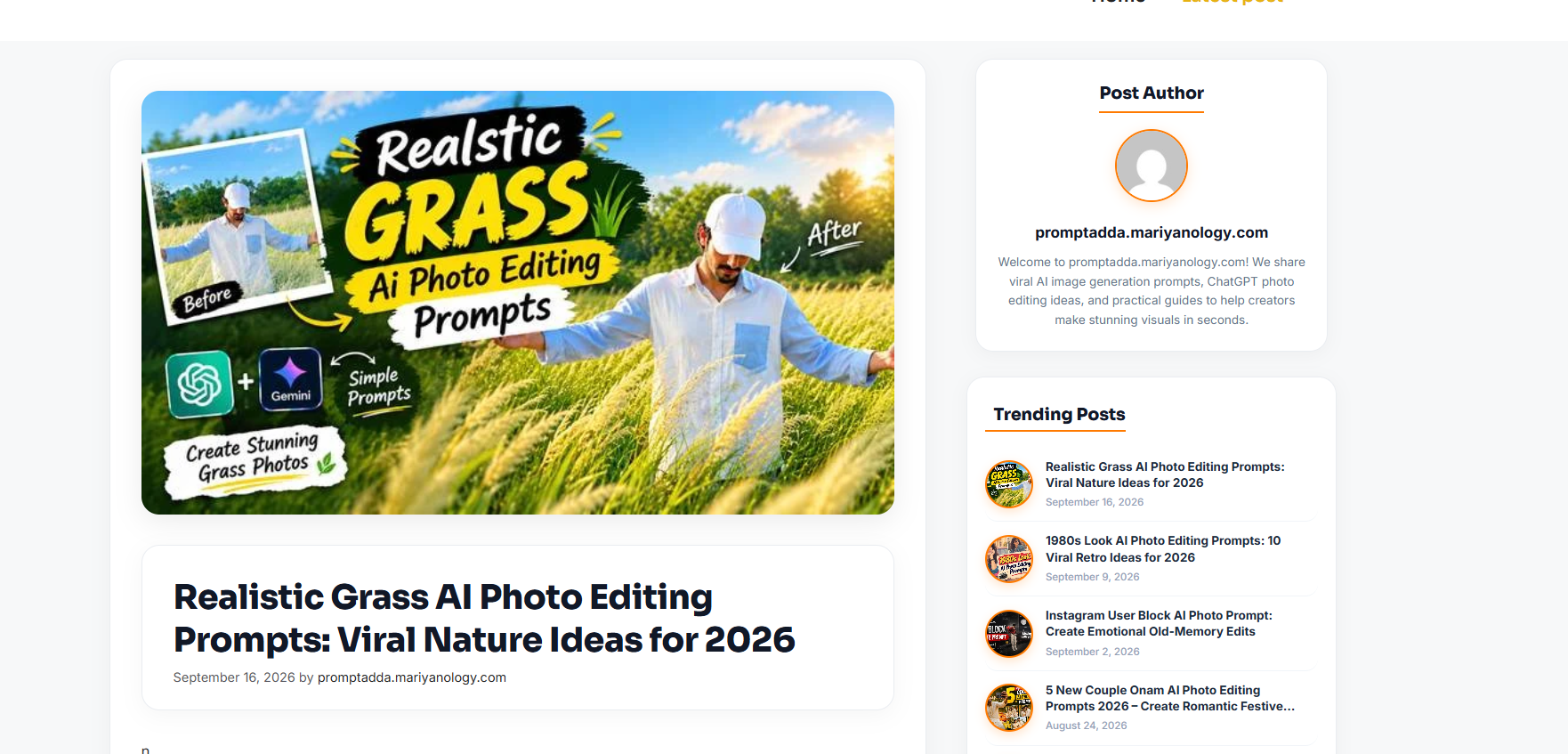Open 1980s Look trending post thumbnail
The image size is (1568, 754).
[x=1009, y=559]
